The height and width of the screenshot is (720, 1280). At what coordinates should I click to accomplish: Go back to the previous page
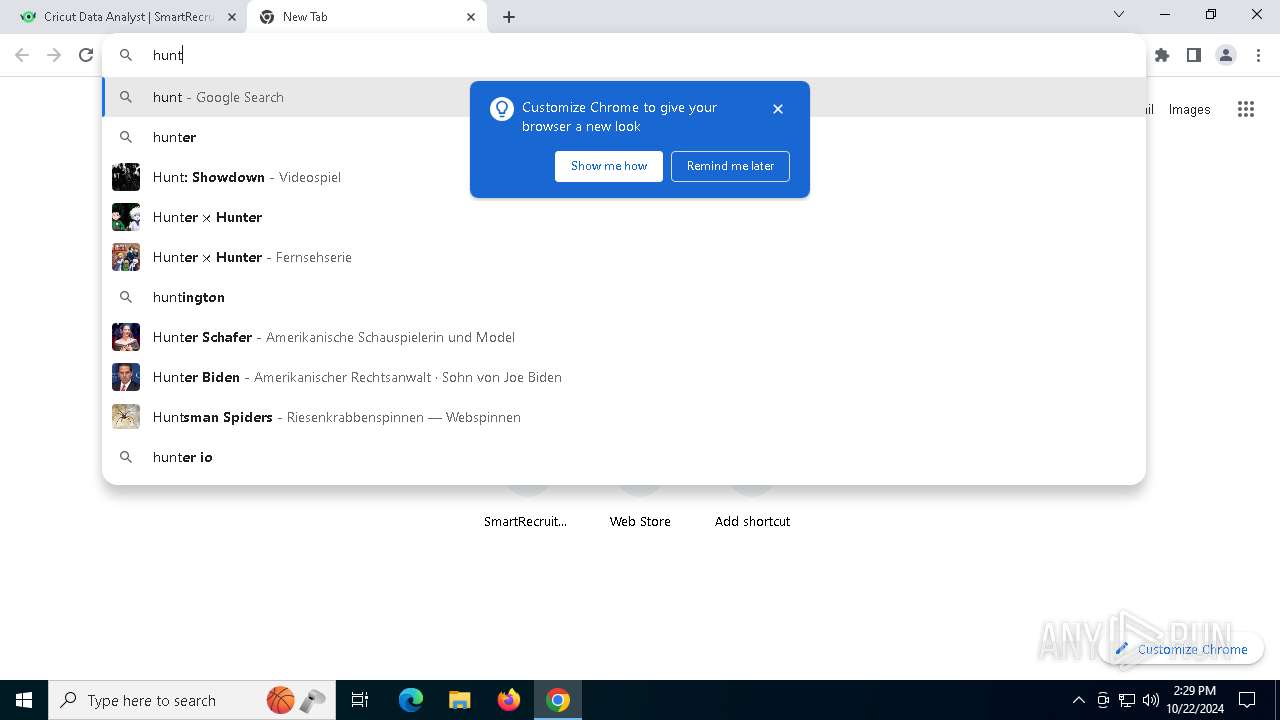coord(22,55)
